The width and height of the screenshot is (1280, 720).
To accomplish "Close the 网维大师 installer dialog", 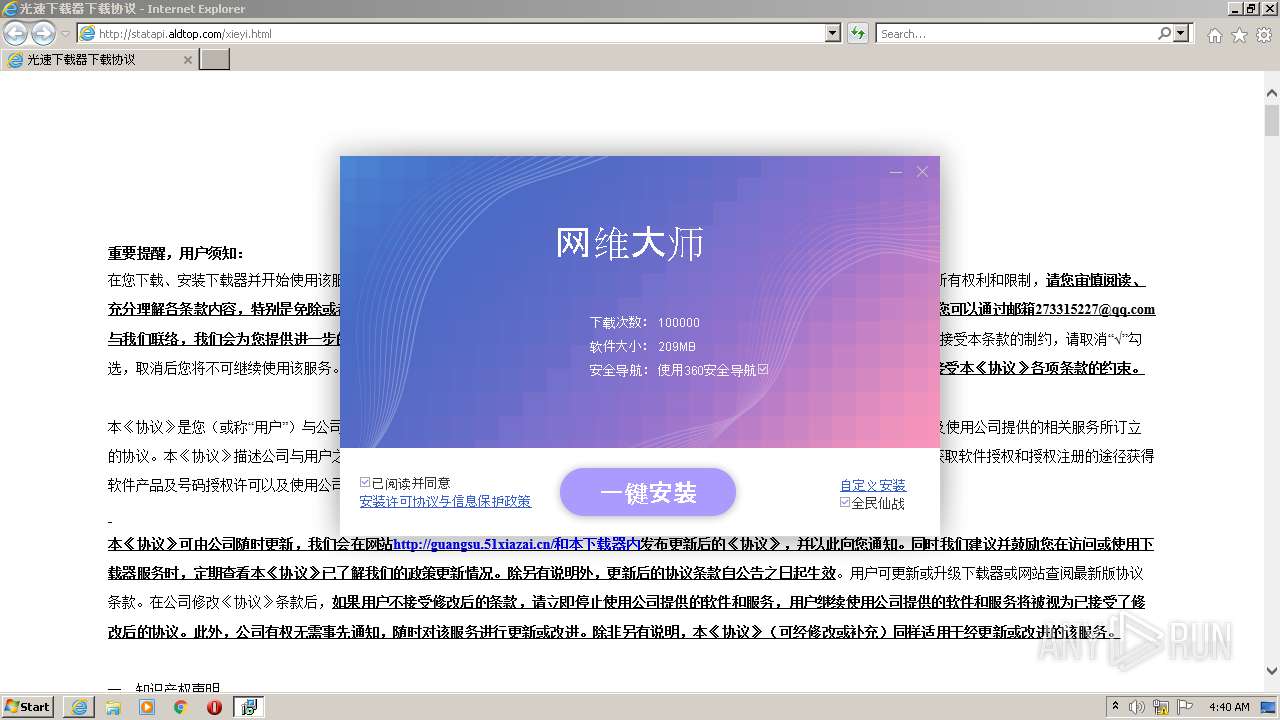I will pyautogui.click(x=922, y=172).
